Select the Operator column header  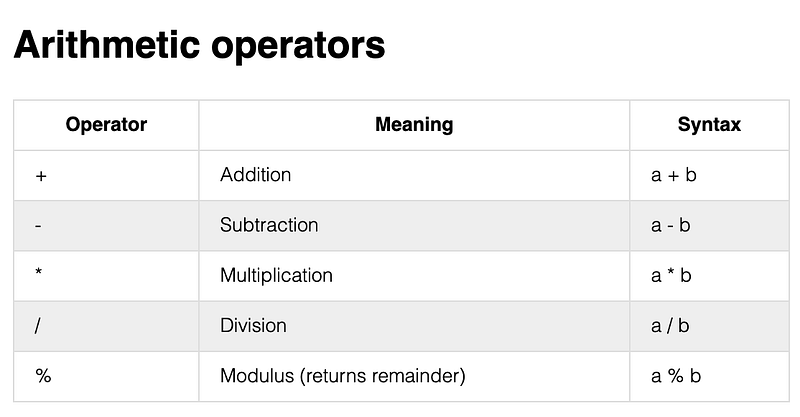point(106,125)
